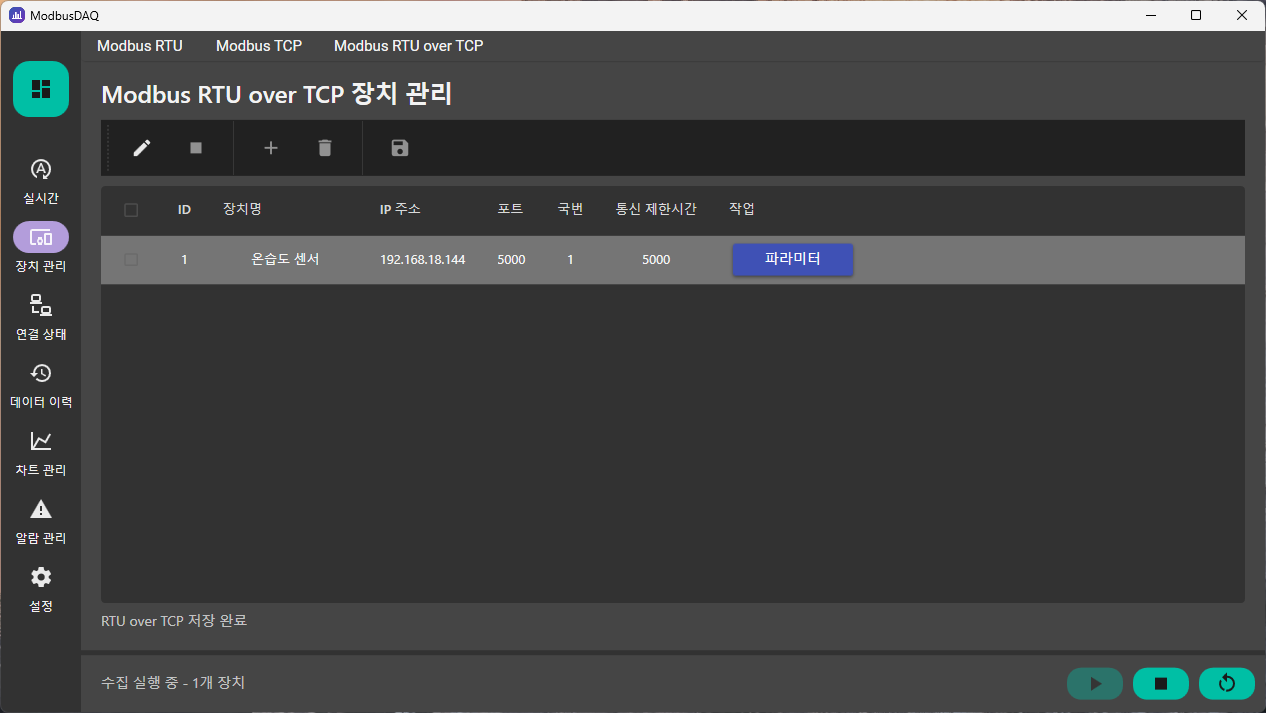Click the 통신 제한시간 column header

pyautogui.click(x=656, y=209)
